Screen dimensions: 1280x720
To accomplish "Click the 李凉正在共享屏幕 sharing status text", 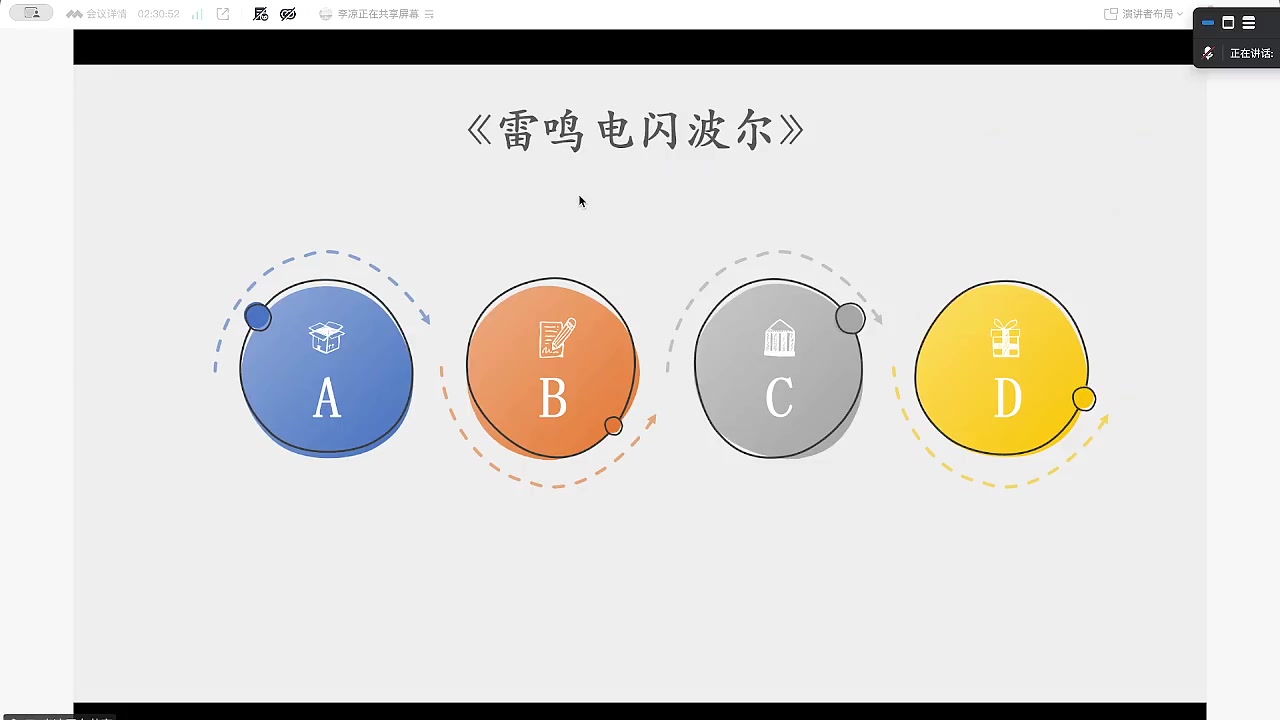I will coord(378,14).
